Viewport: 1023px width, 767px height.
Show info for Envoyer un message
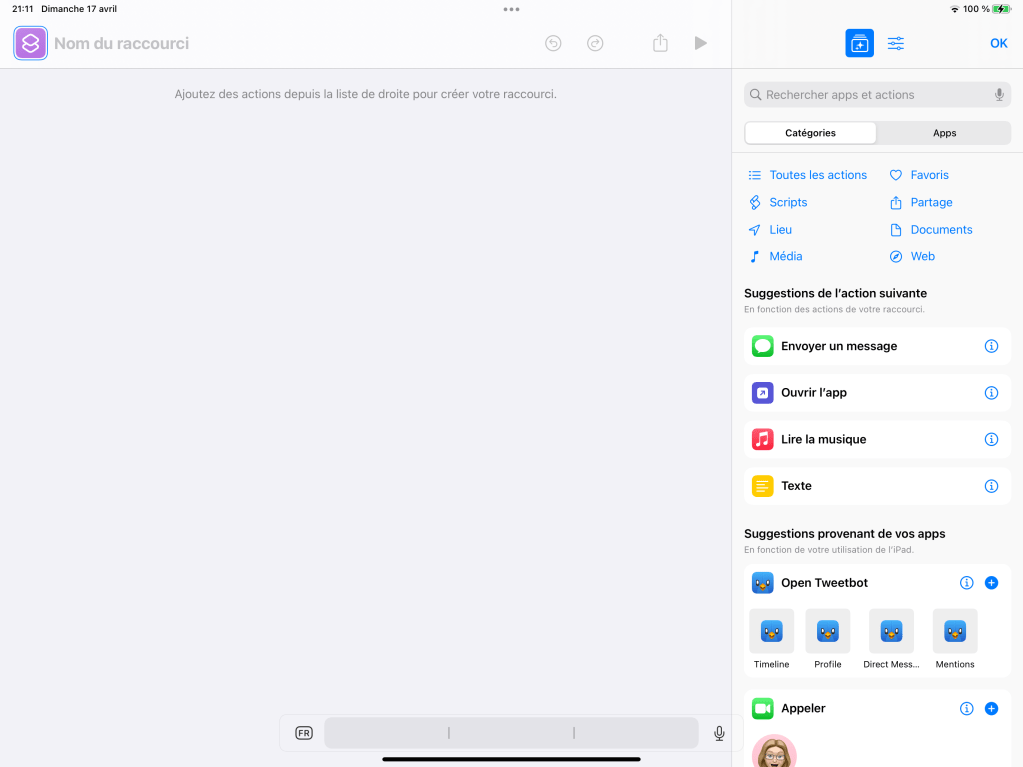(991, 346)
